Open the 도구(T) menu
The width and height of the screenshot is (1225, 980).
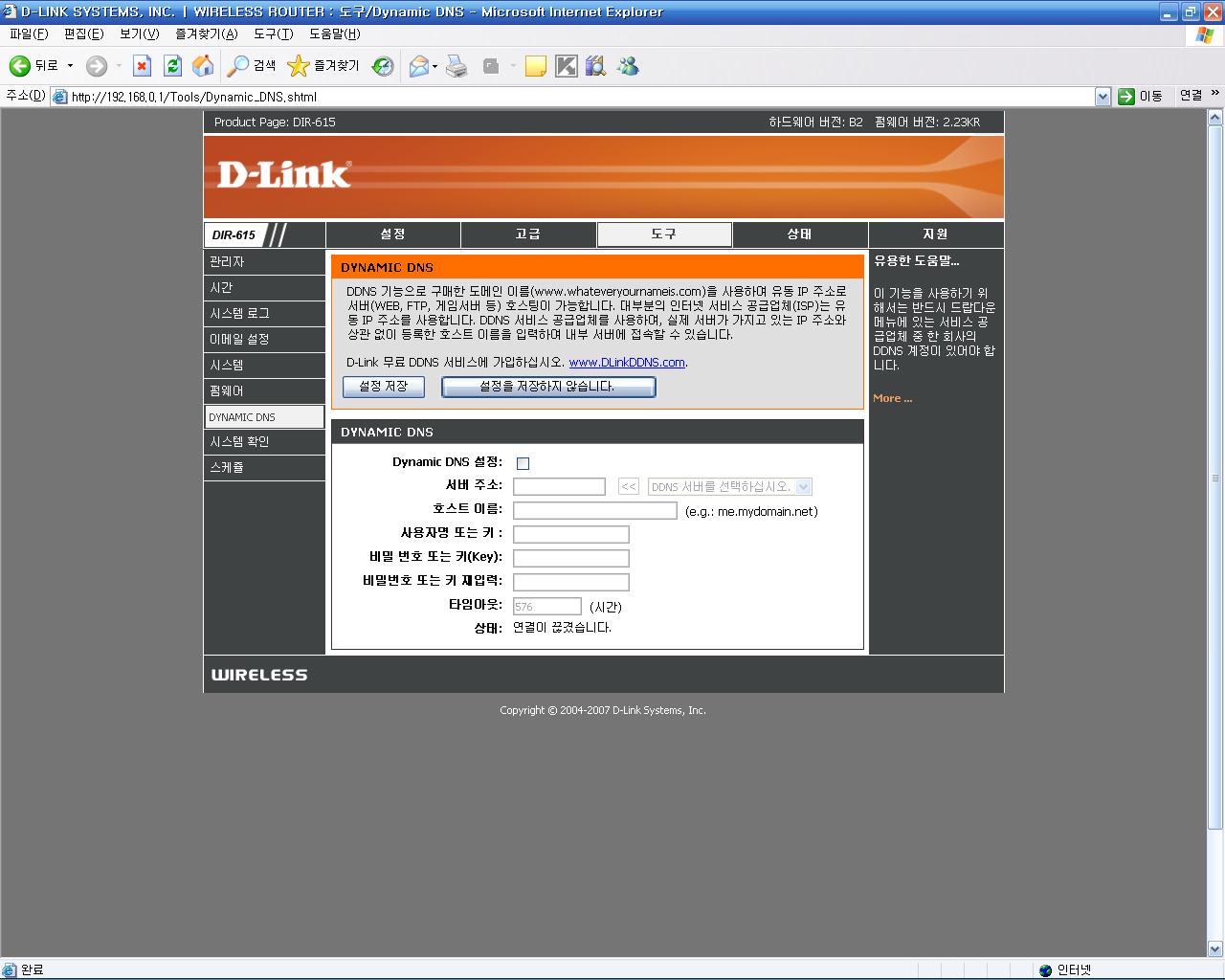(x=273, y=33)
